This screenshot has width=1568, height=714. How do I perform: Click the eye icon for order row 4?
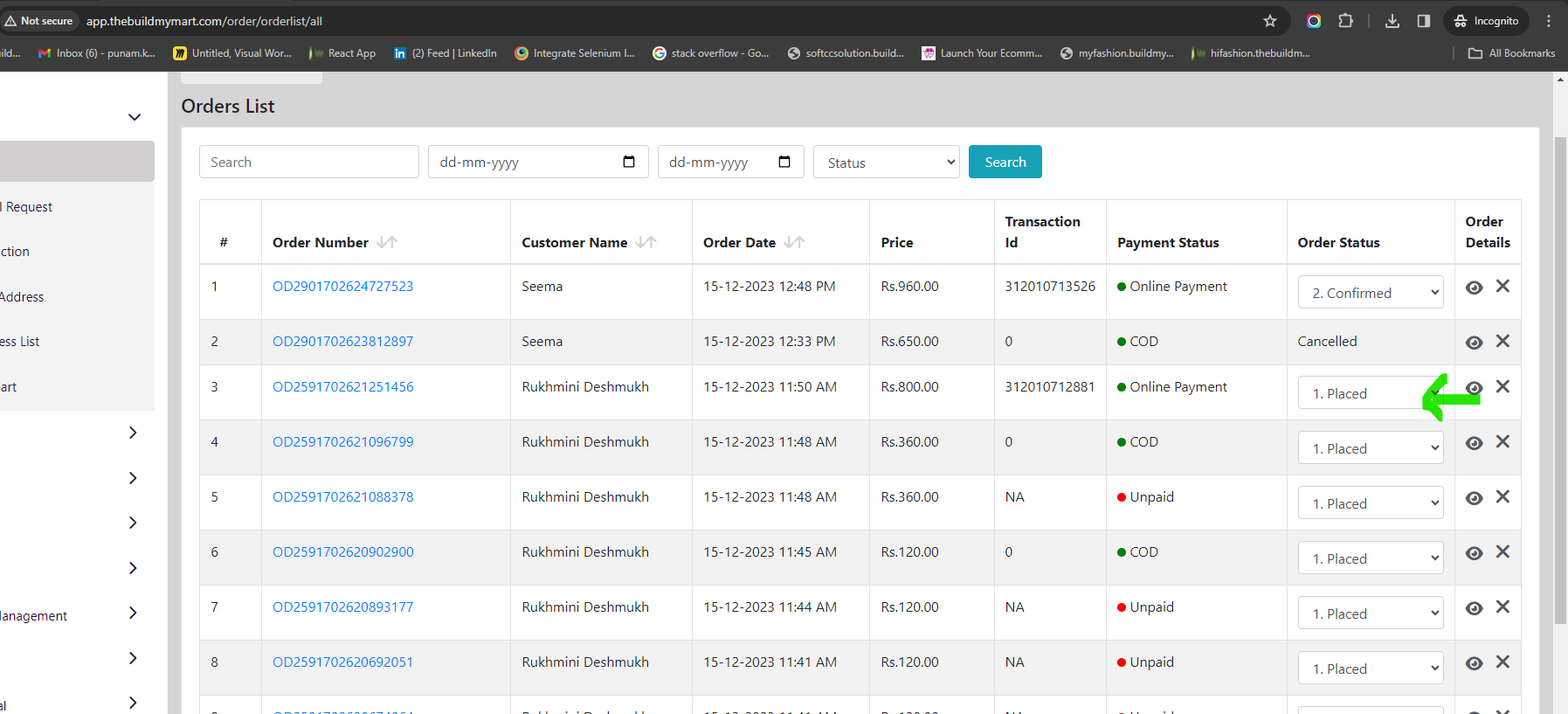[x=1474, y=443]
